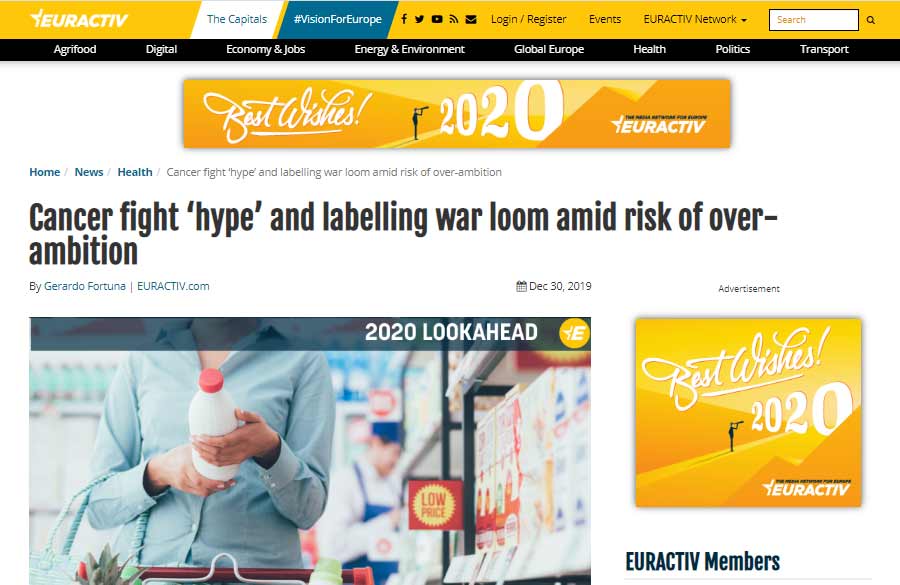Open the Agrifood section menu
This screenshot has width=900, height=585.
[75, 49]
